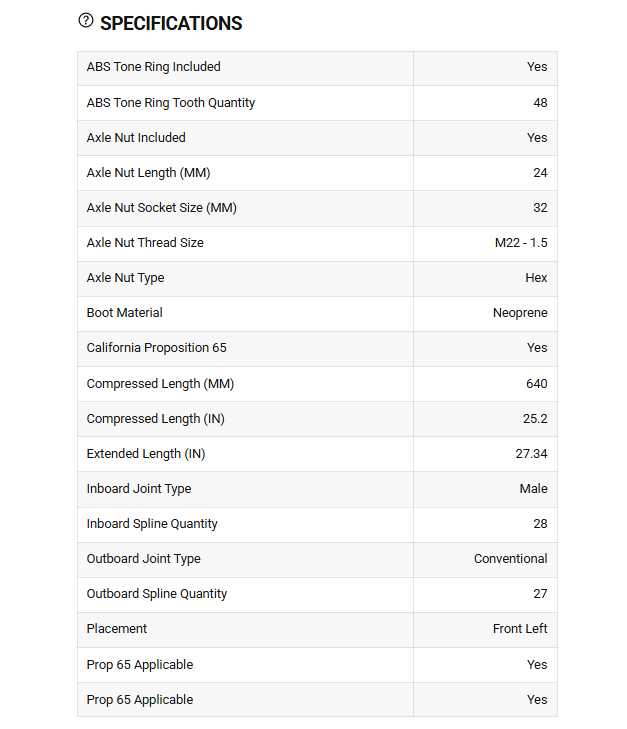
Task: Select the ABS Tone Ring Tooth Quantity value 48
Action: point(540,103)
